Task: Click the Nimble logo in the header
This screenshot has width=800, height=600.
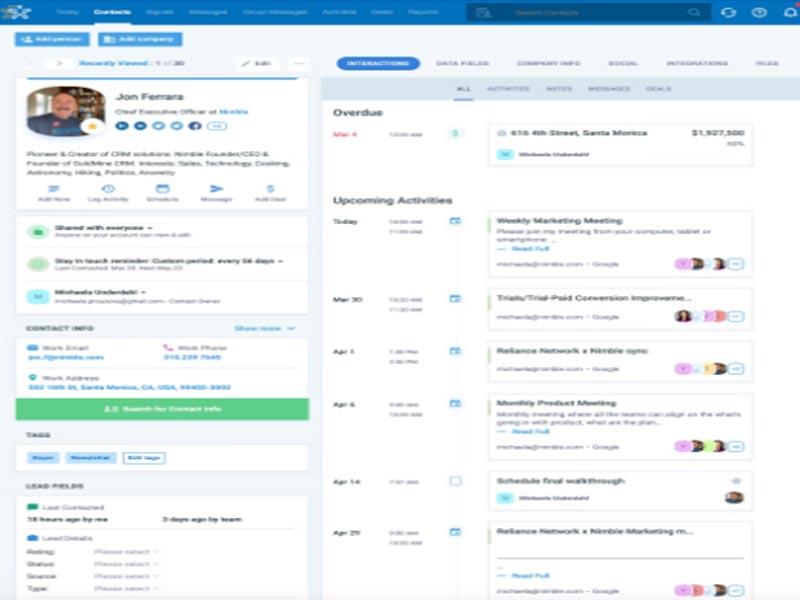Action: click(x=17, y=12)
